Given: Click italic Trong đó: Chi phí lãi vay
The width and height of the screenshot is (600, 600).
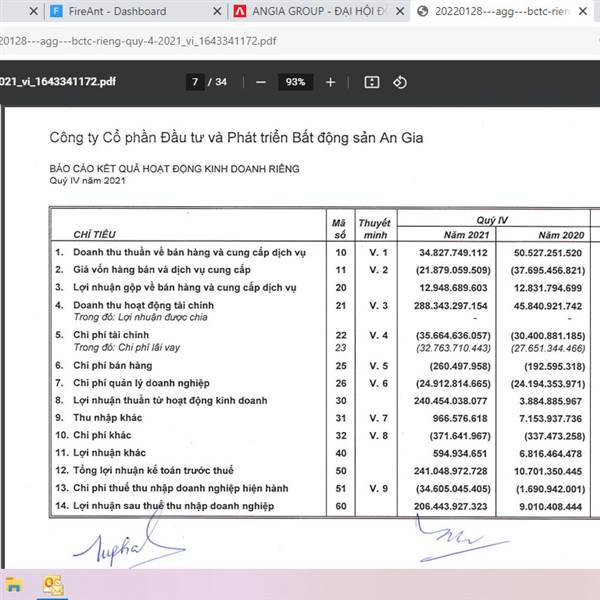Looking at the screenshot, I should point(127,347).
